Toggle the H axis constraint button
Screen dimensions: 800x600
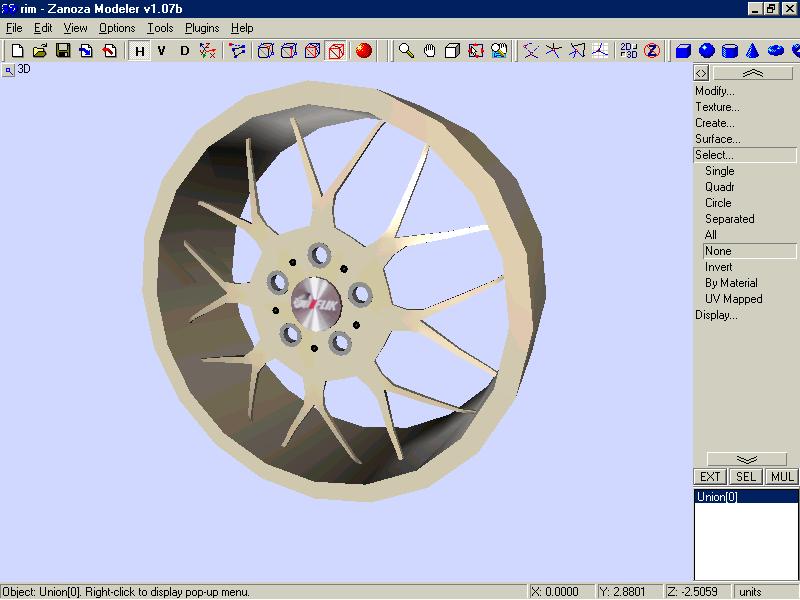[140, 50]
